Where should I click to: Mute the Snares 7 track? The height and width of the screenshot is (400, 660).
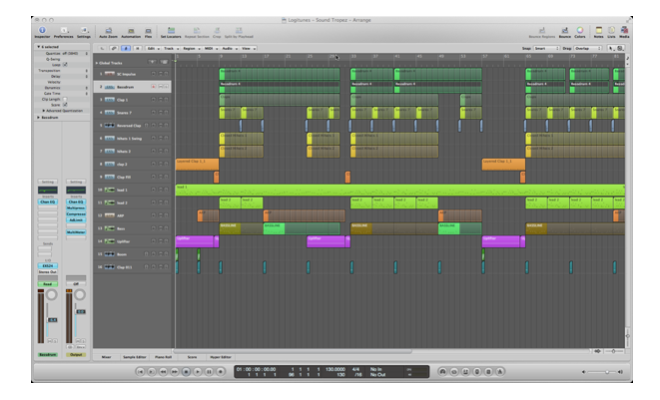160,112
